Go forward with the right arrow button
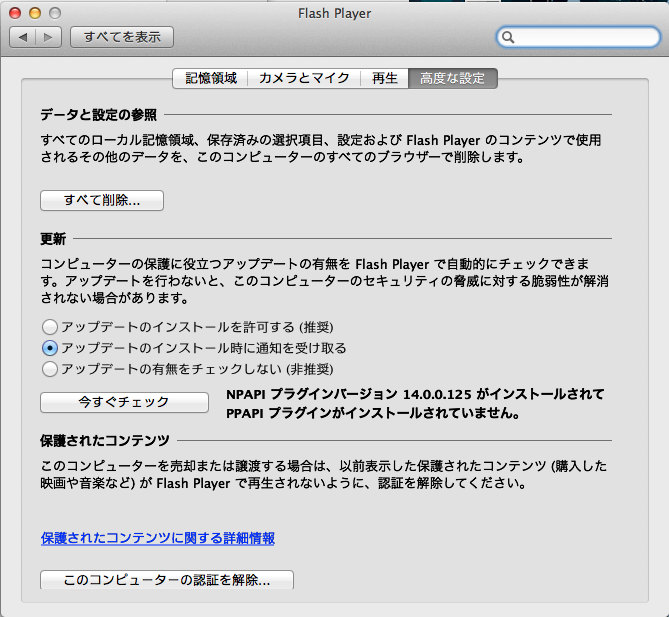The width and height of the screenshot is (669, 617). 49,37
